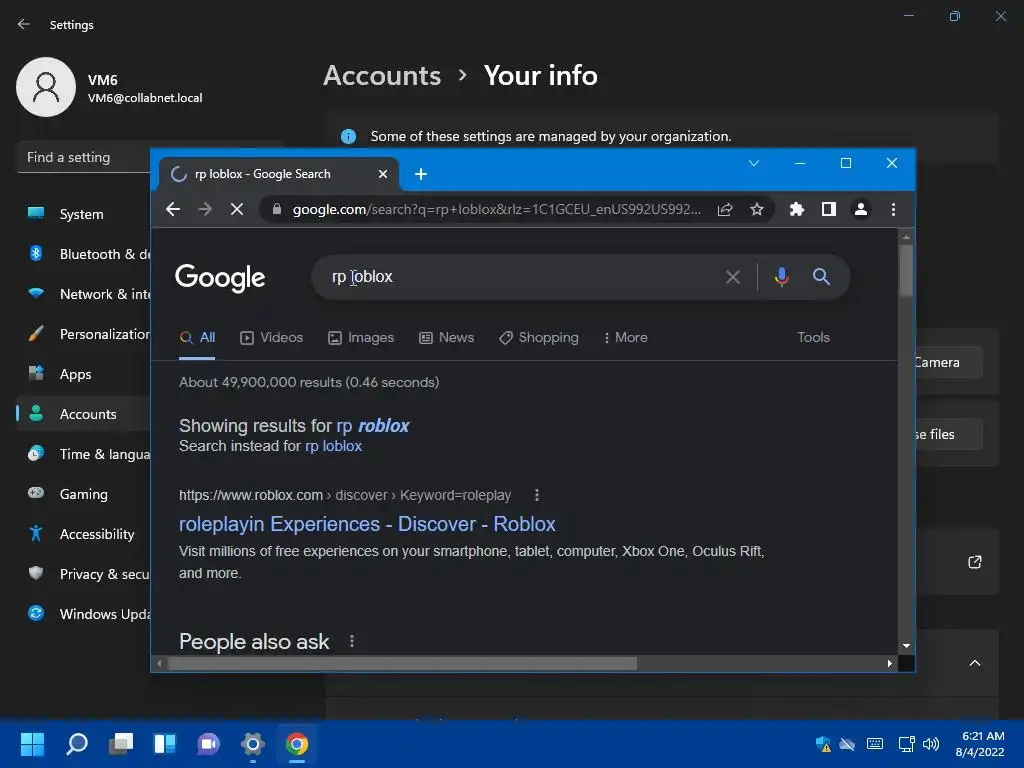Open the clock and date 6:21 AM
The image size is (1024, 768).
(981, 744)
